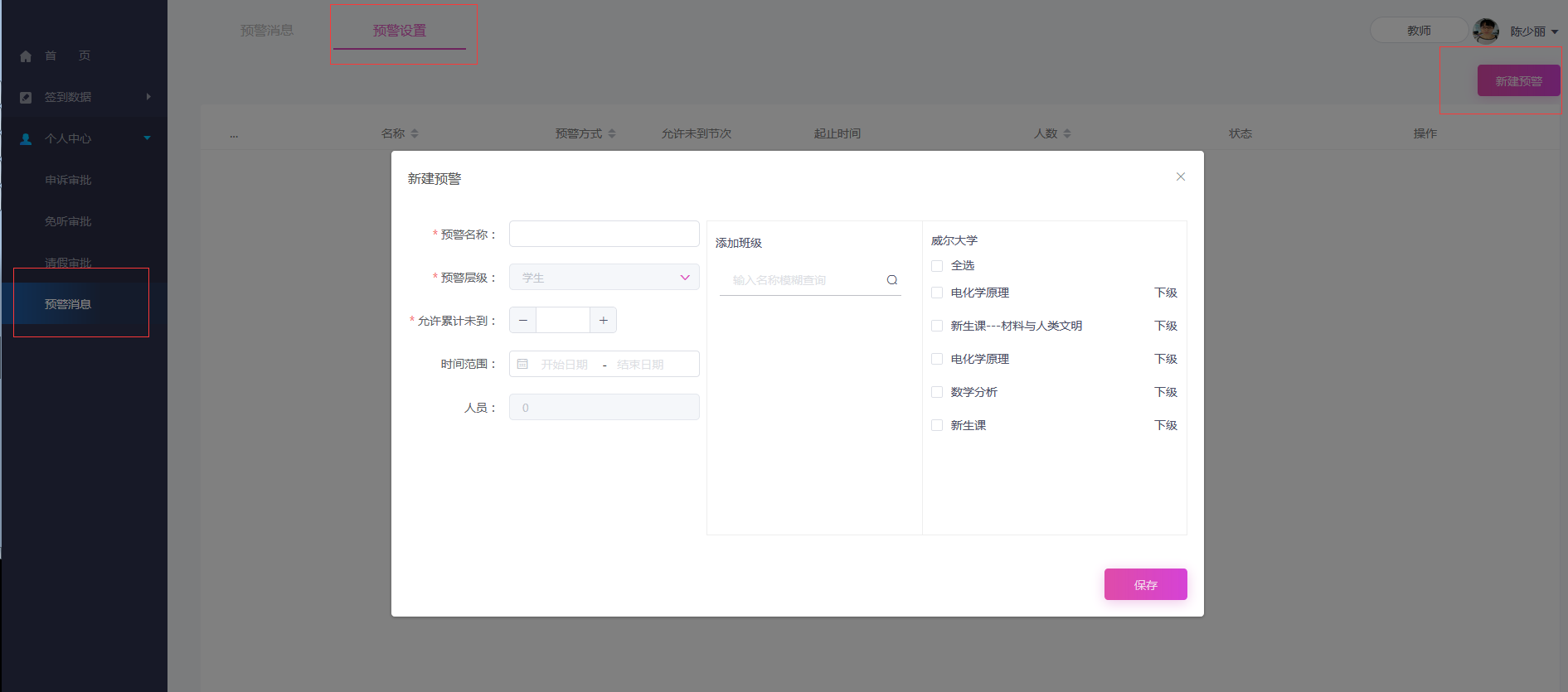Open the 预警层级 dropdown
The width and height of the screenshot is (1568, 692).
(x=604, y=278)
